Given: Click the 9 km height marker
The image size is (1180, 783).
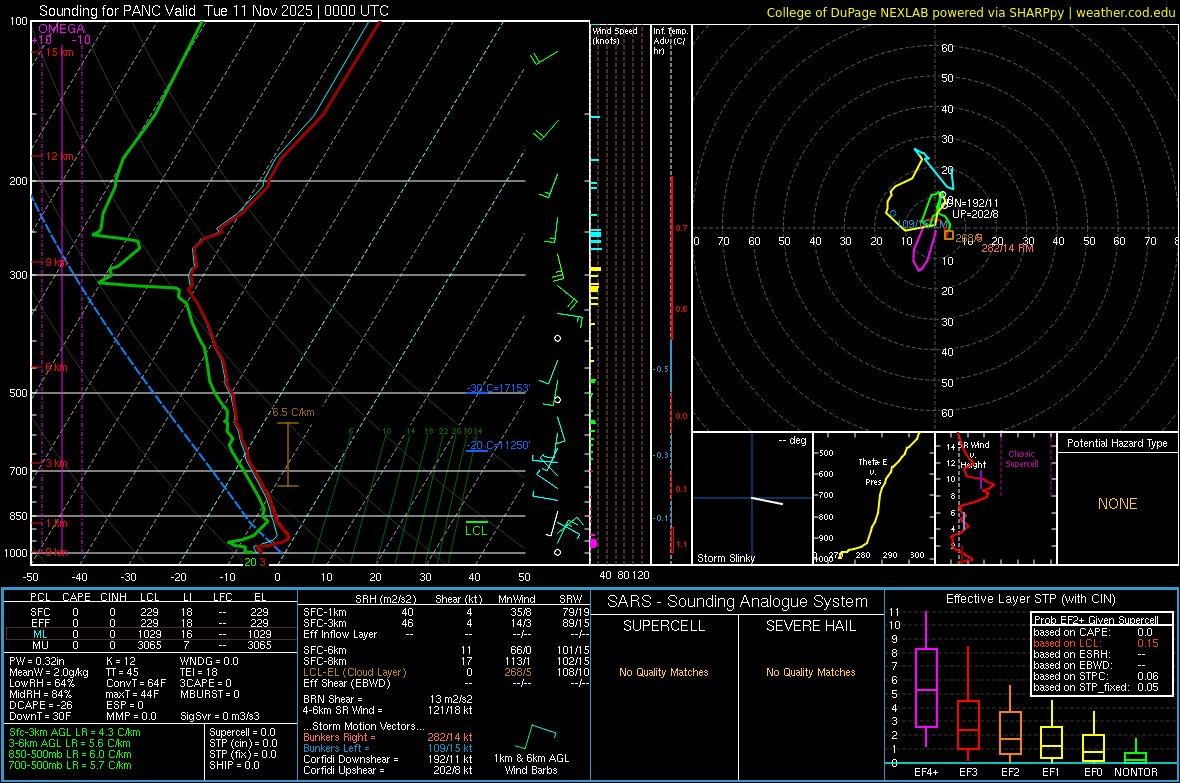Looking at the screenshot, I should [56, 262].
